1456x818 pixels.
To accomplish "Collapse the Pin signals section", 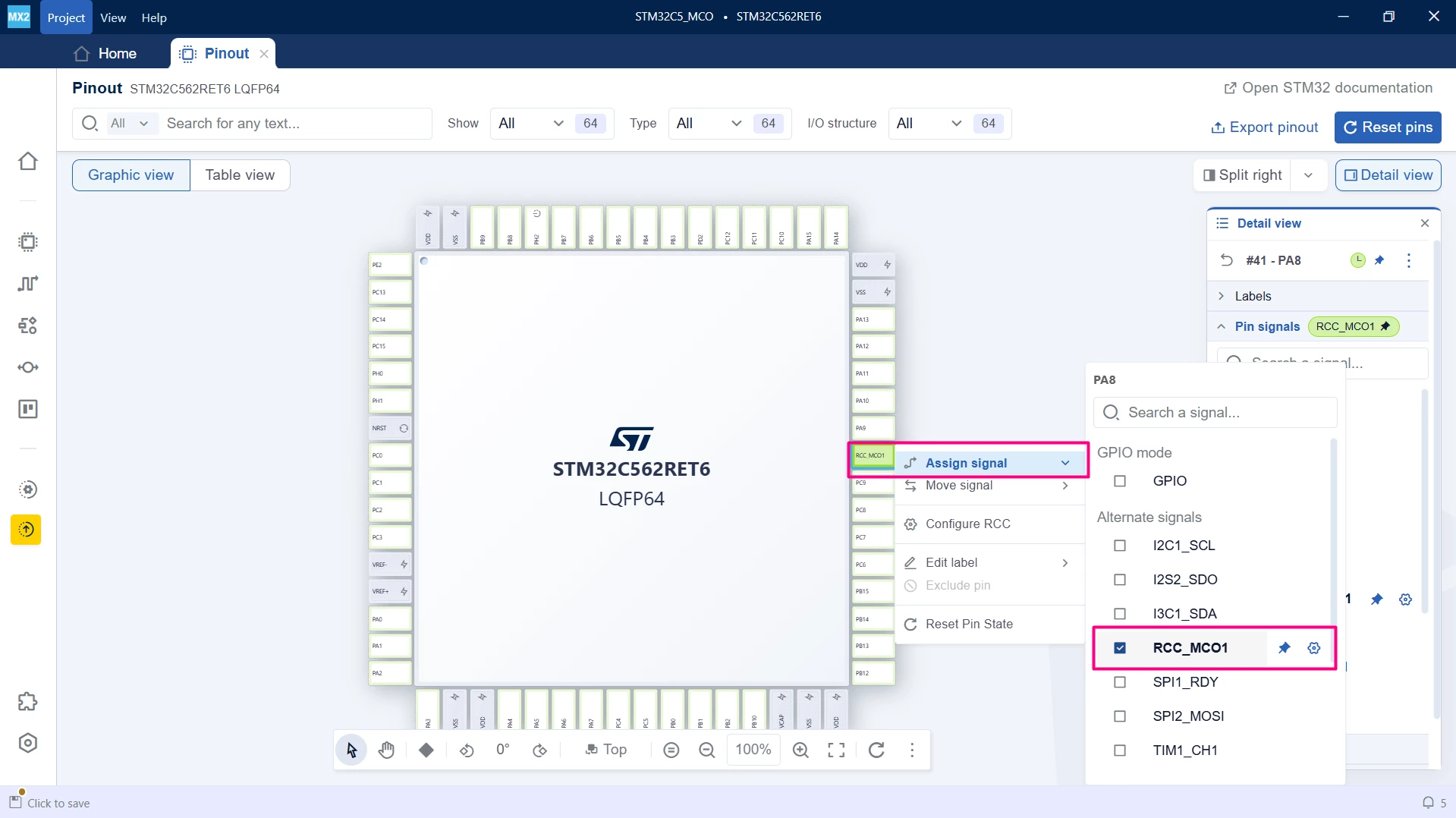I will tap(1221, 327).
